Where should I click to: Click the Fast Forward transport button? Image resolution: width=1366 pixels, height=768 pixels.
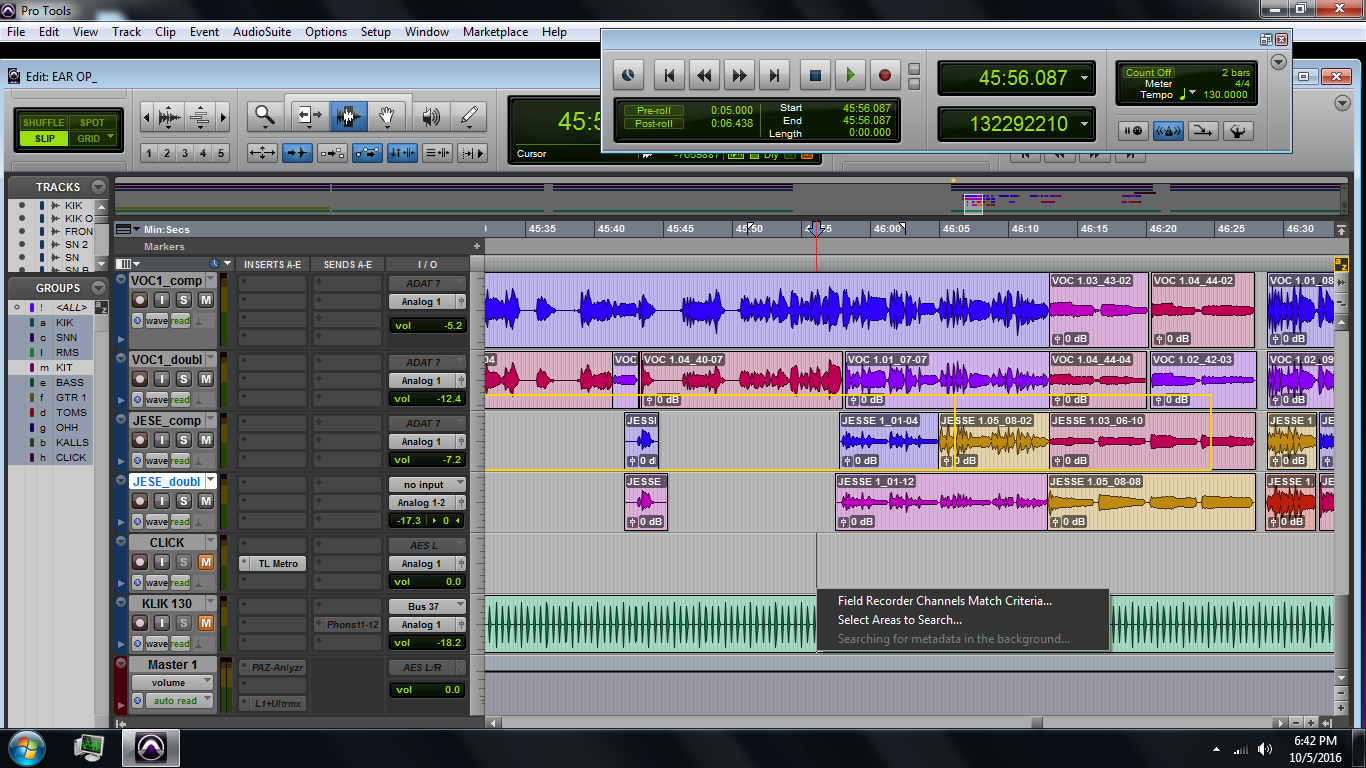739,75
